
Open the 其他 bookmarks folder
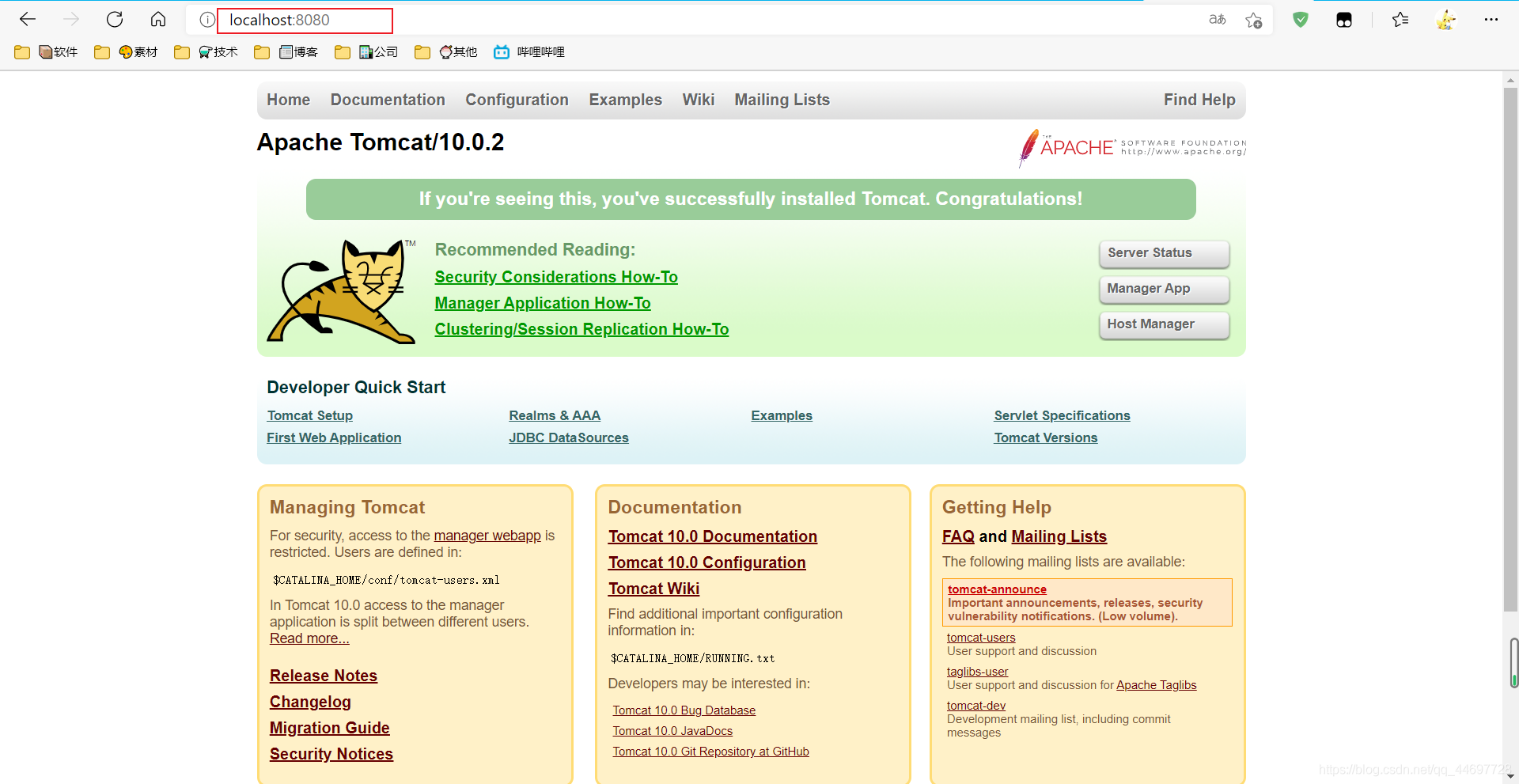click(445, 52)
